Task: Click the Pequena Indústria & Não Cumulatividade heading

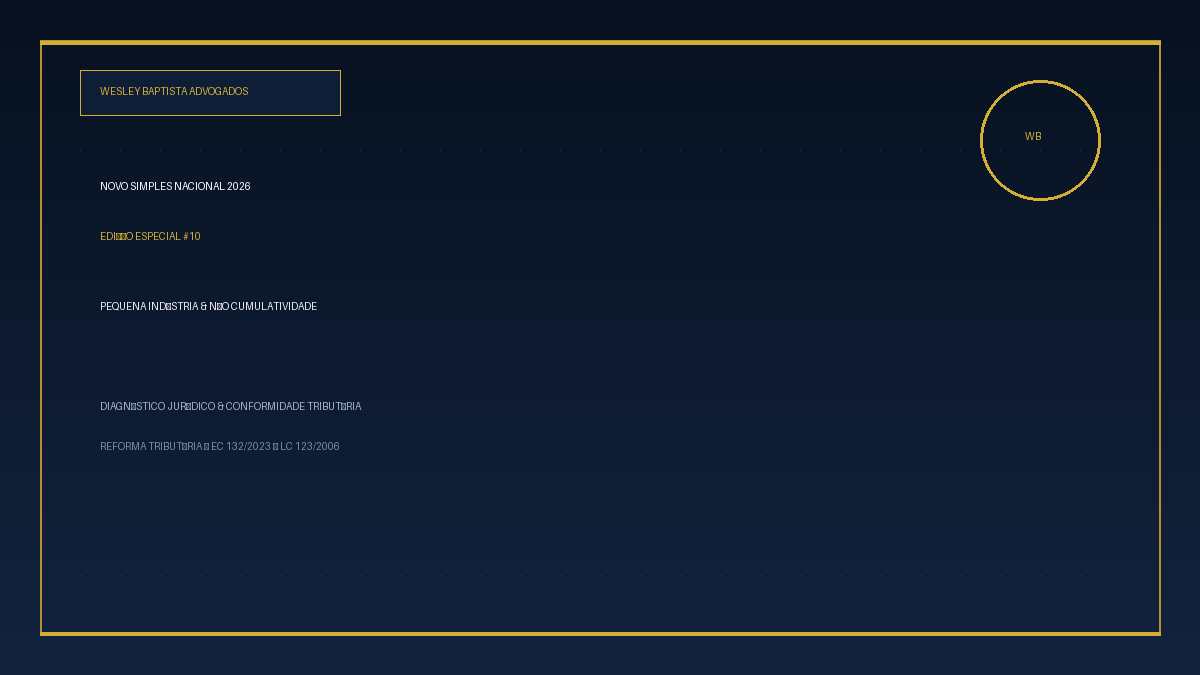Action: [x=208, y=307]
